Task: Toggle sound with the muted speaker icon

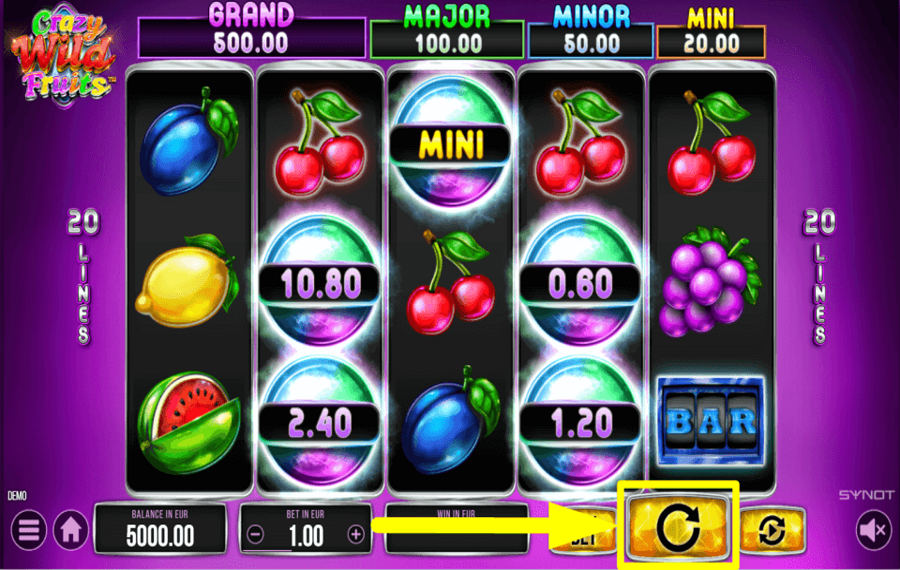Action: click(873, 529)
